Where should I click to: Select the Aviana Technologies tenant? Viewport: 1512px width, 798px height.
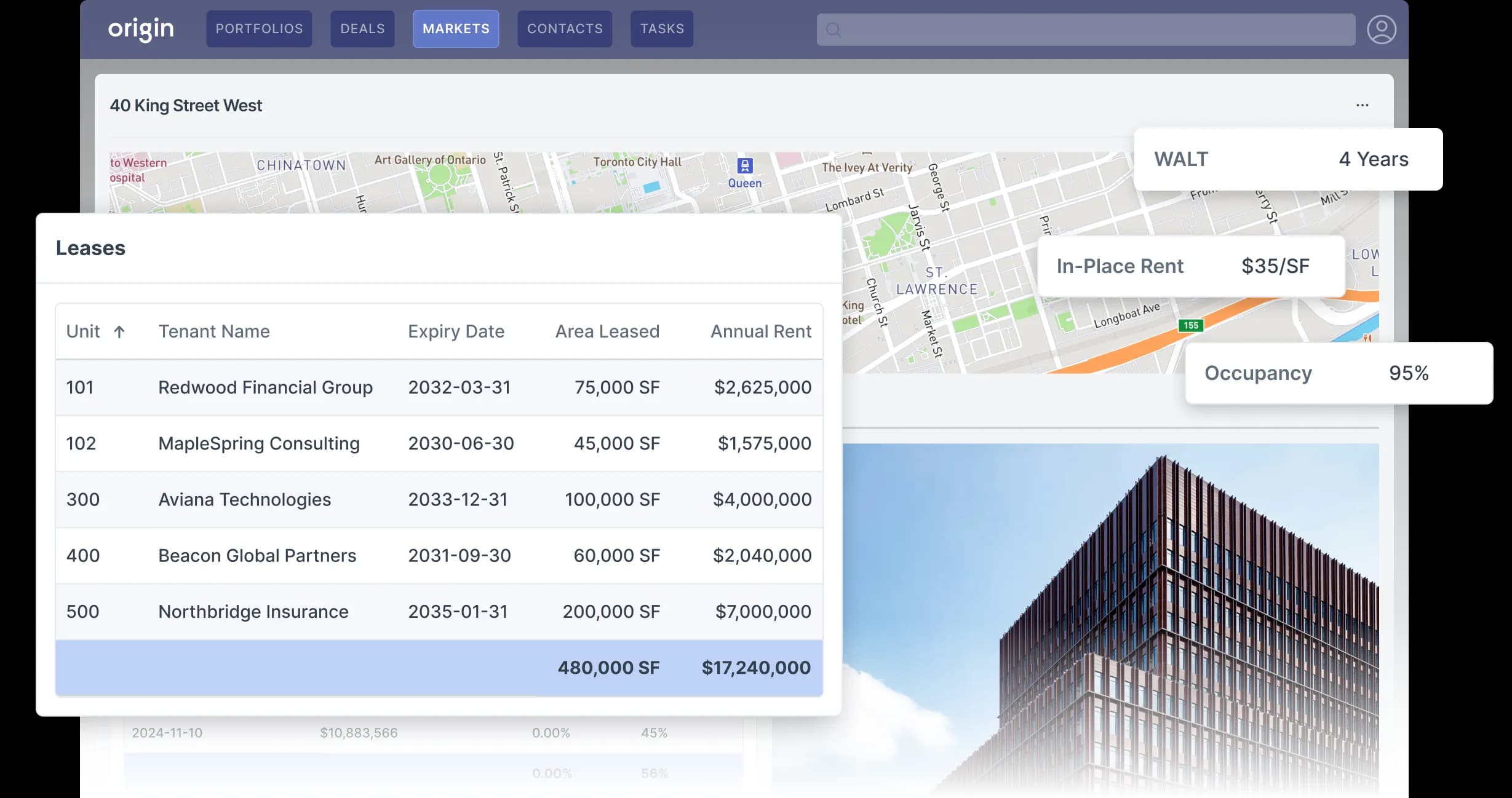point(244,499)
